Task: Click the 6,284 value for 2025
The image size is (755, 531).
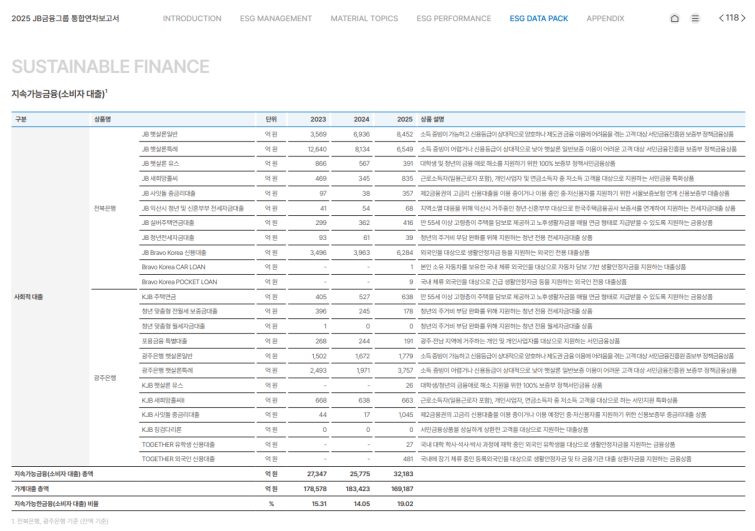Action: 405,253
